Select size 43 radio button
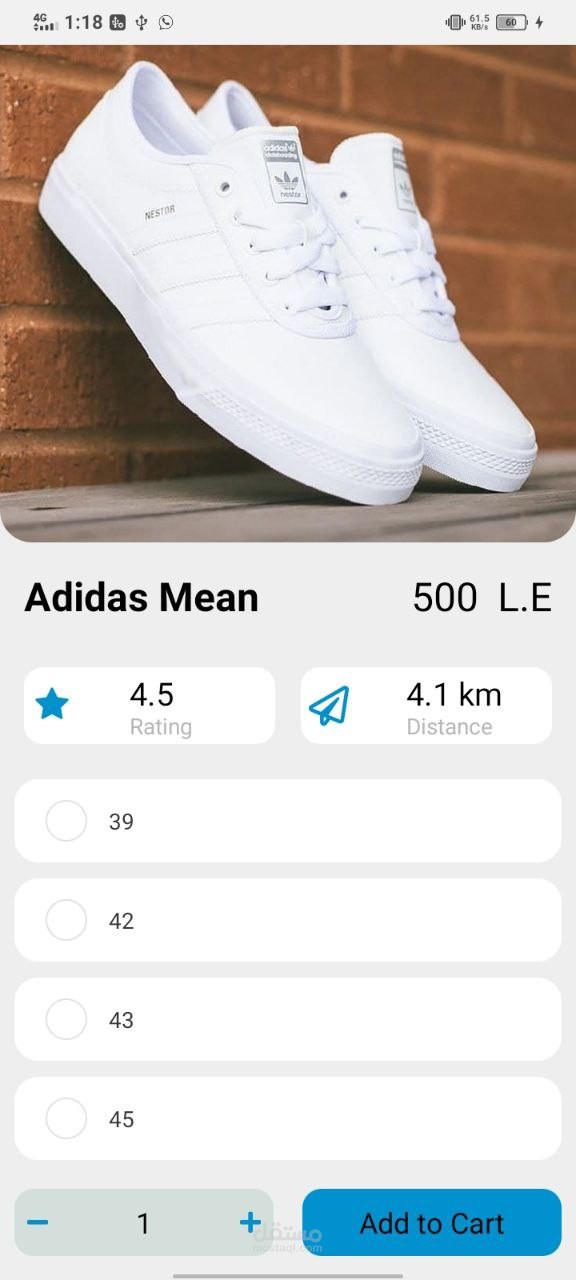Screen dimensions: 576x1280 coord(66,1019)
